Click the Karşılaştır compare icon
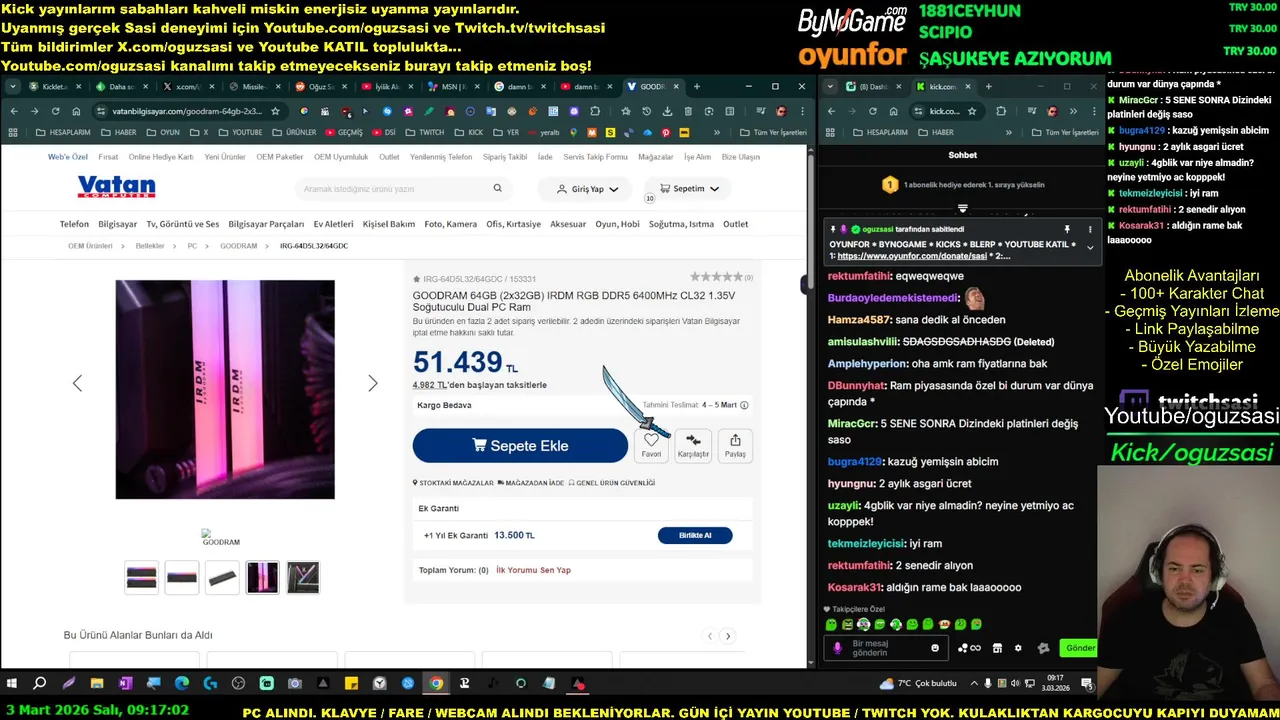 click(693, 445)
